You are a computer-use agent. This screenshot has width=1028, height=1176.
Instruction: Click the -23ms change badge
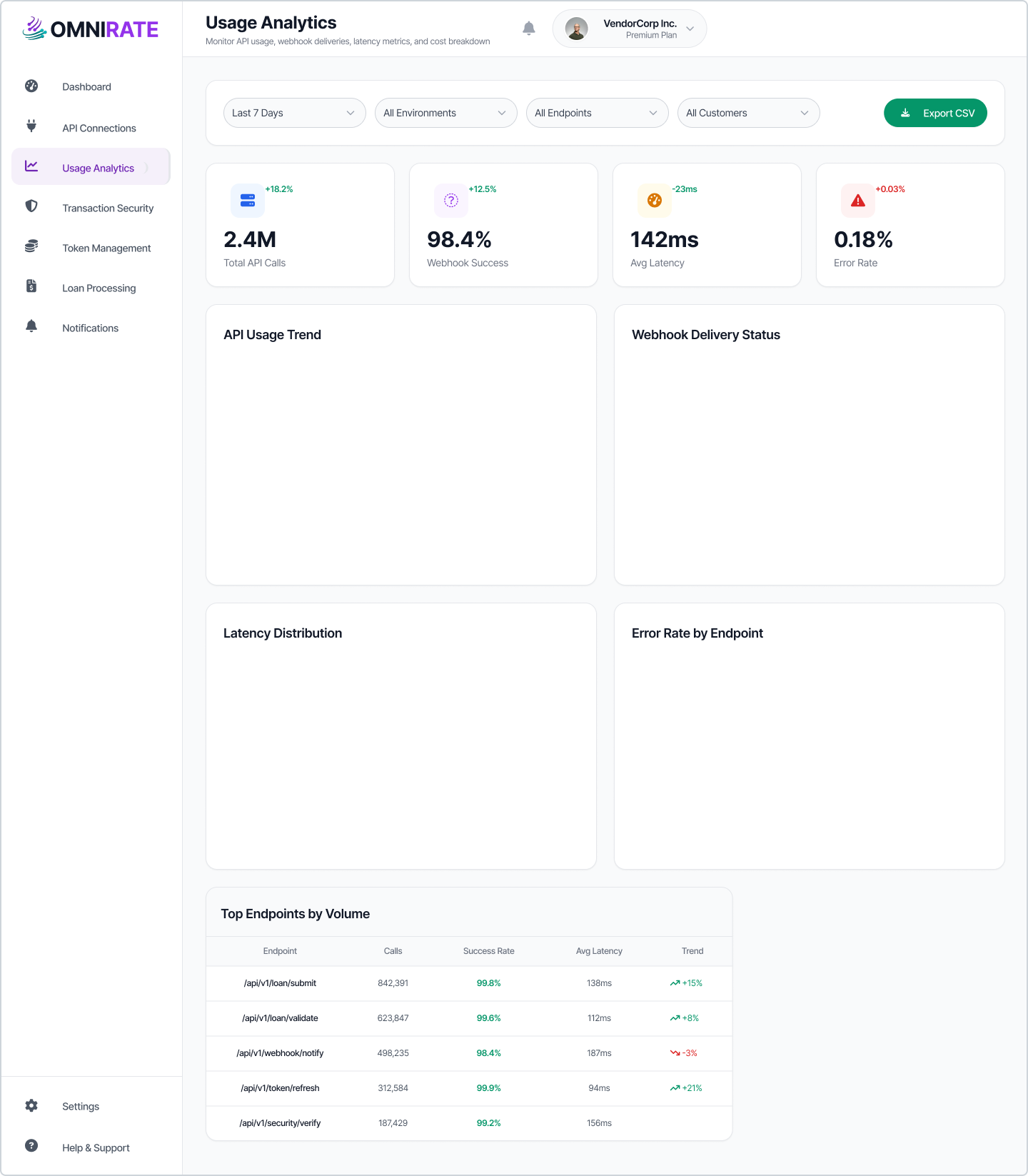tap(685, 189)
